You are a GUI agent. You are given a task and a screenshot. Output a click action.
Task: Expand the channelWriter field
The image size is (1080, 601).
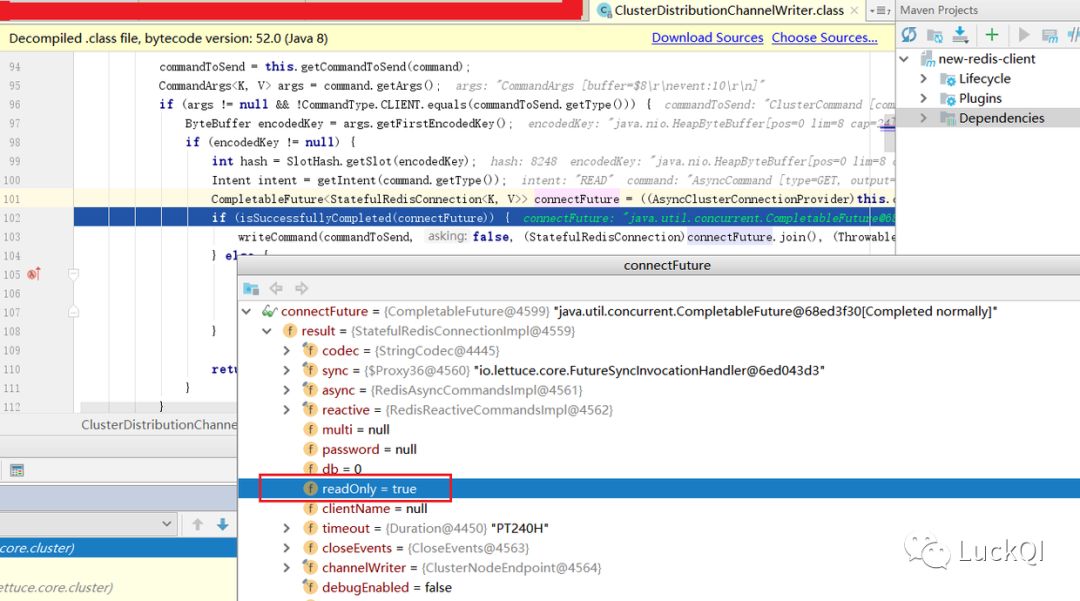pyautogui.click(x=287, y=568)
